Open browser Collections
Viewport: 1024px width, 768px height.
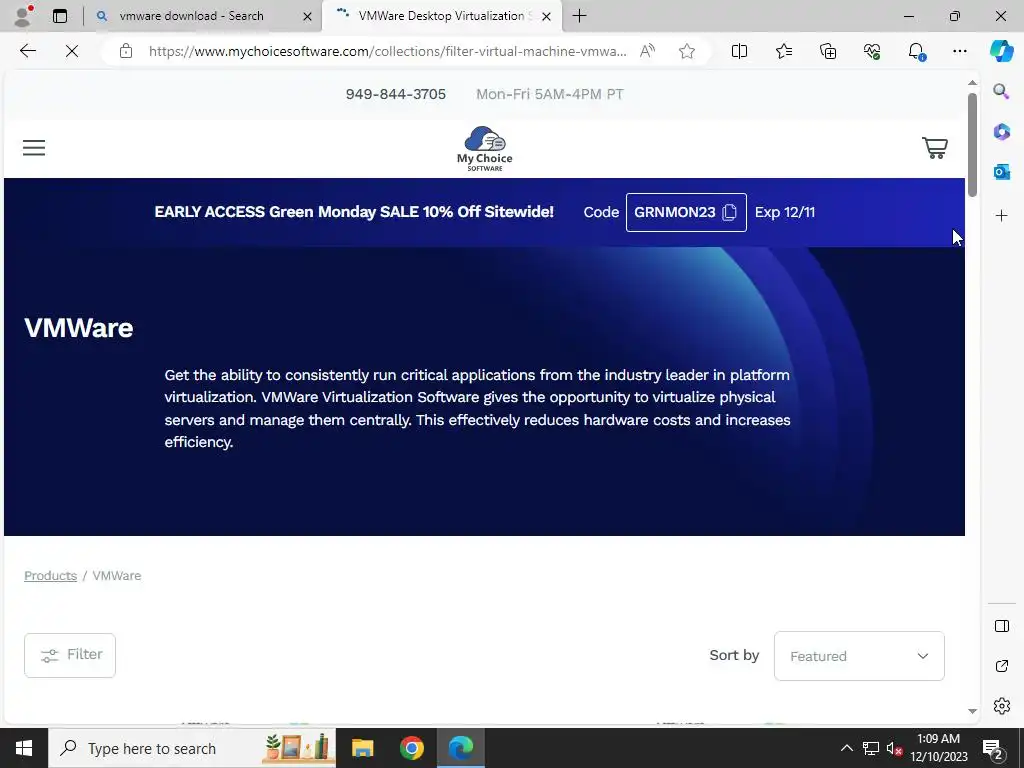pos(827,51)
